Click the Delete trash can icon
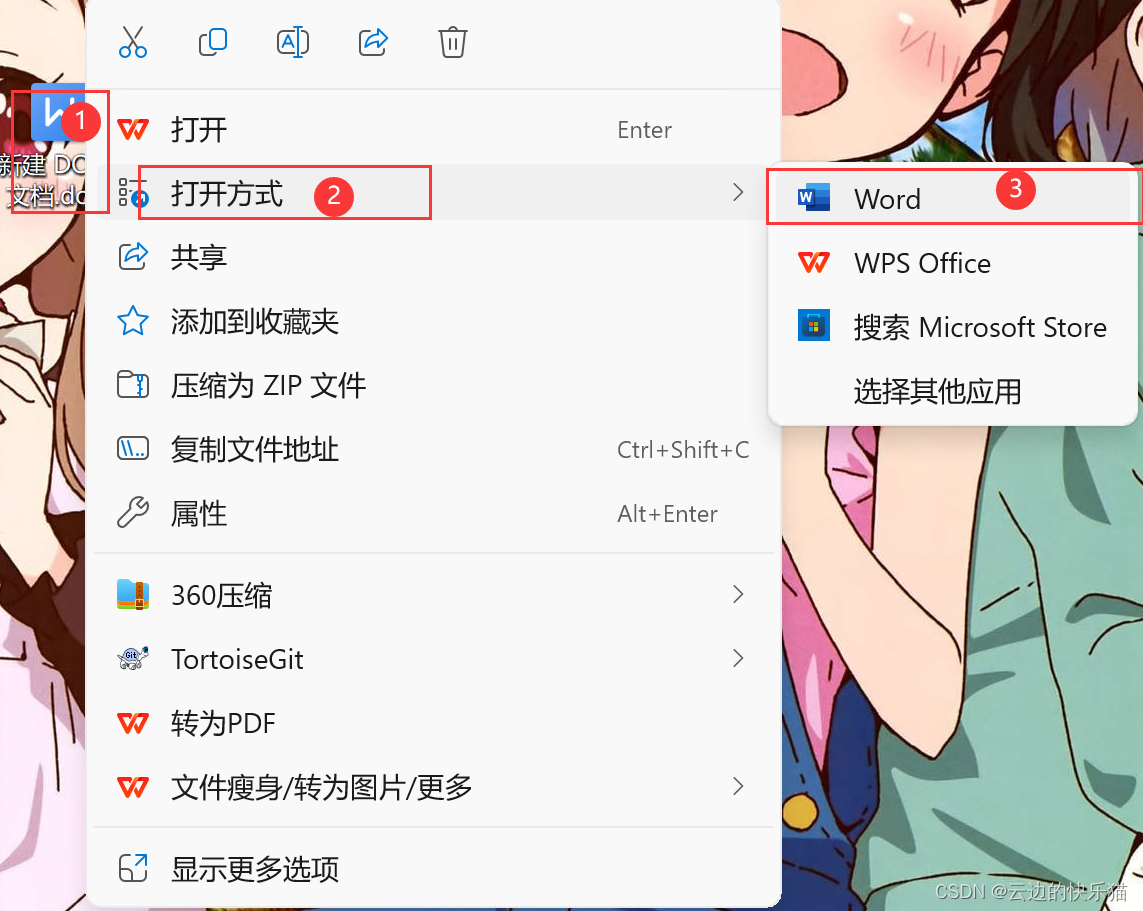 453,42
